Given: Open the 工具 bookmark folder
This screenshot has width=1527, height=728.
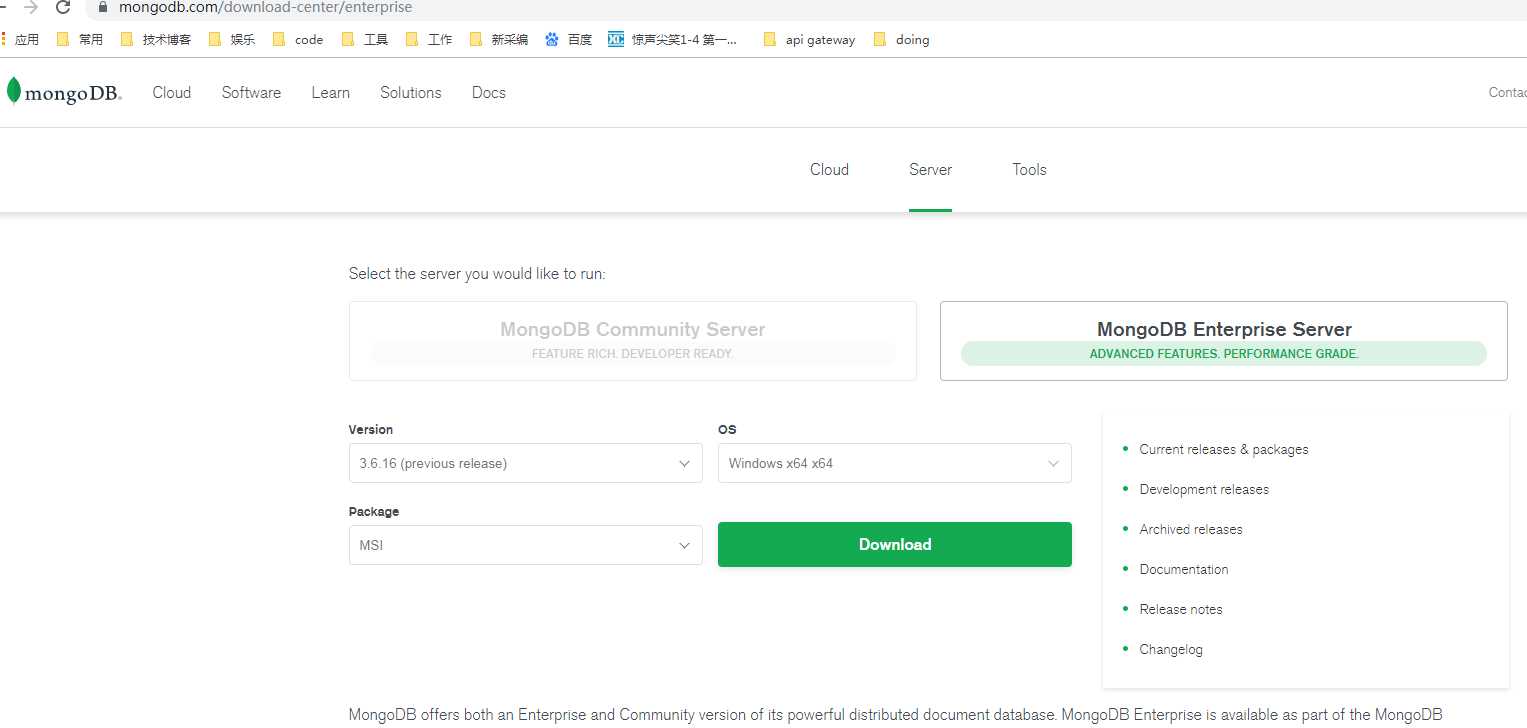Looking at the screenshot, I should (x=365, y=40).
